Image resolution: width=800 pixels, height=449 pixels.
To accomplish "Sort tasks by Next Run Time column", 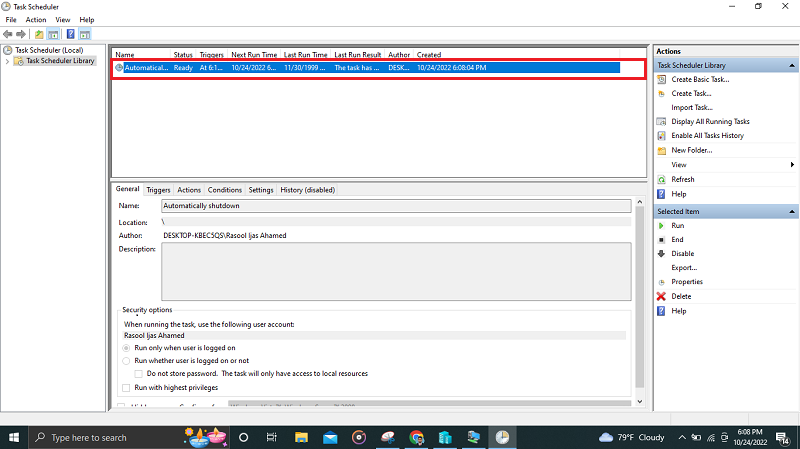I will (x=254, y=55).
